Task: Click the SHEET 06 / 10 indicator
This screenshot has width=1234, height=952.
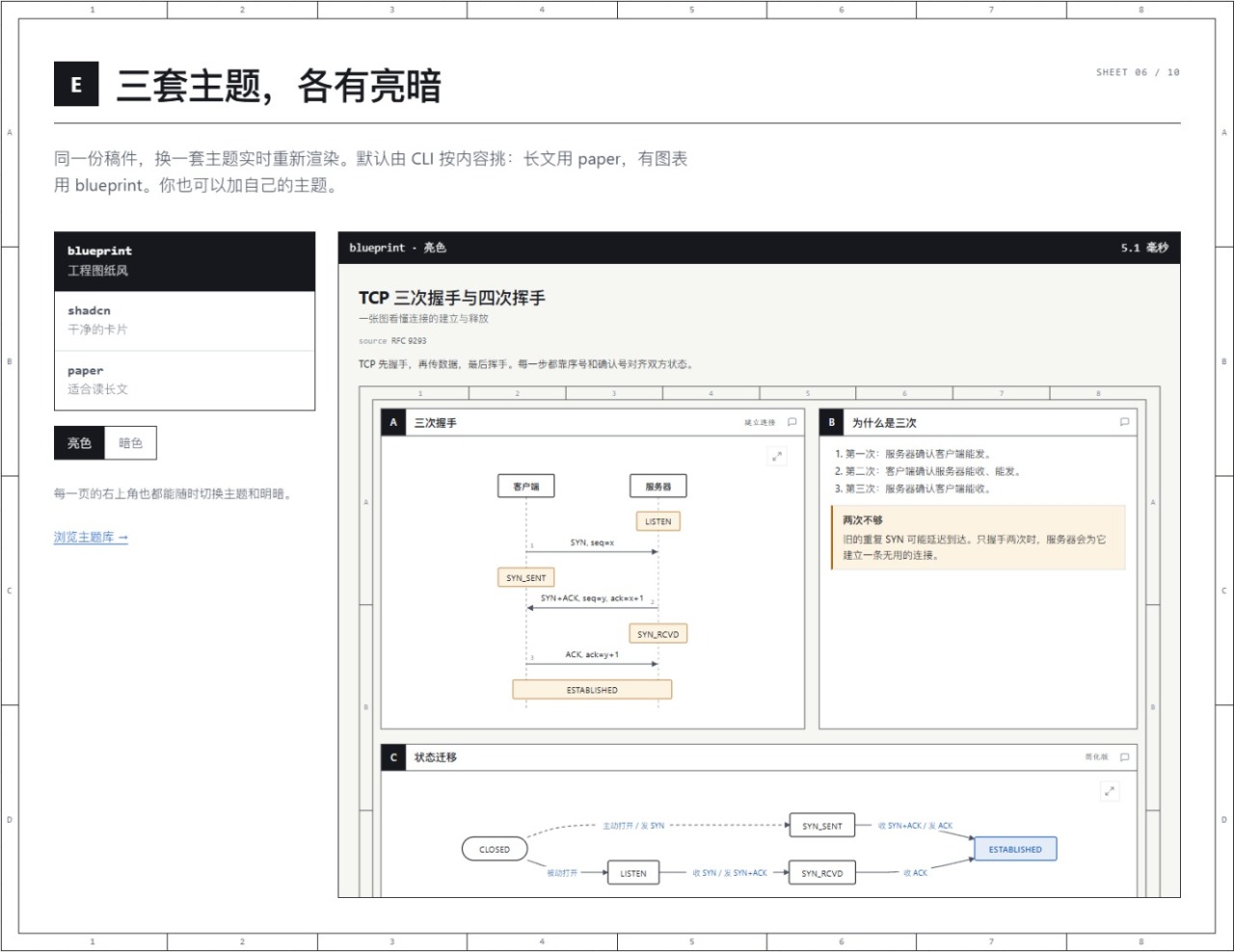Action: tap(1138, 72)
